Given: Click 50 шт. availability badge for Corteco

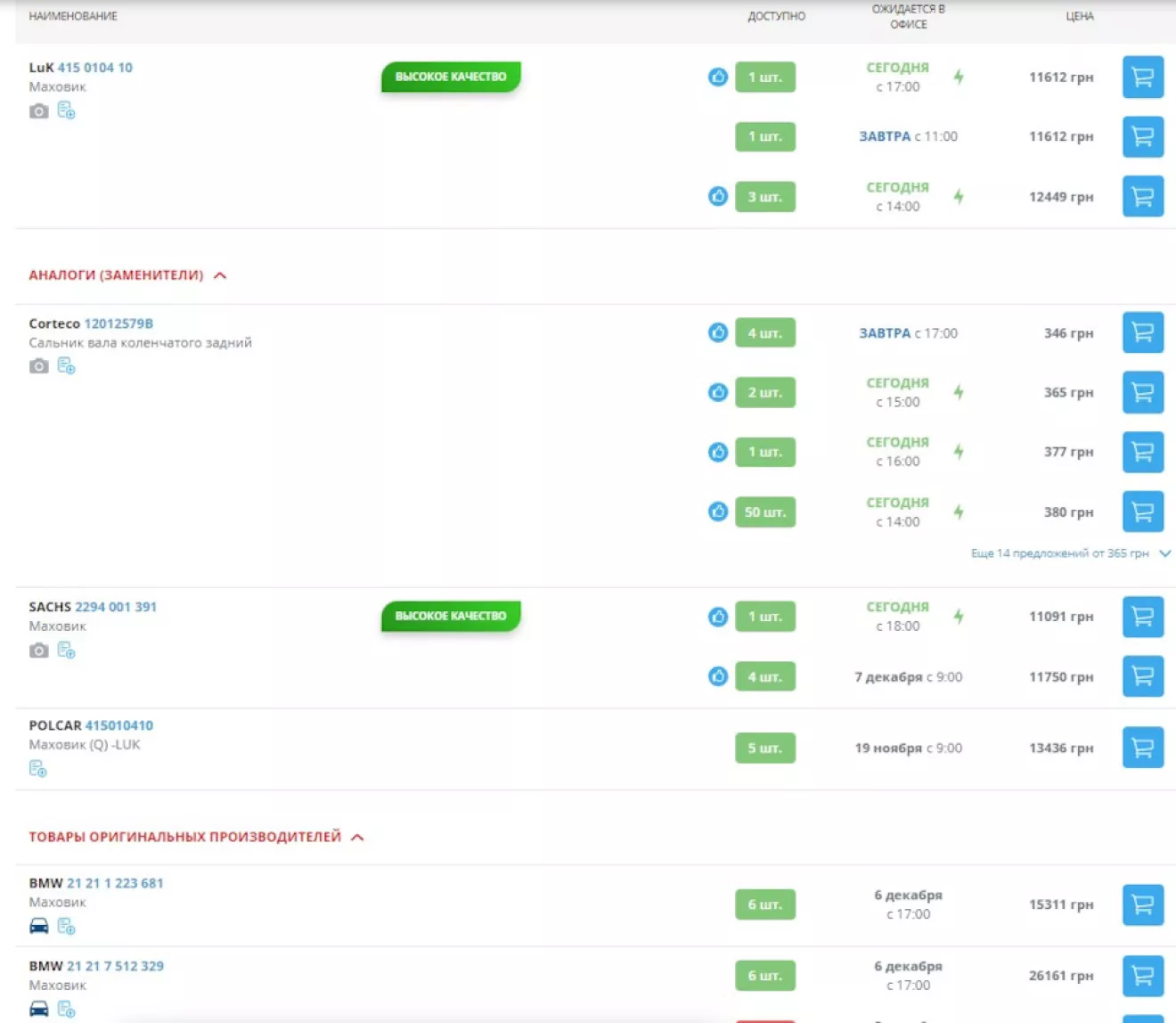Looking at the screenshot, I should tap(765, 512).
